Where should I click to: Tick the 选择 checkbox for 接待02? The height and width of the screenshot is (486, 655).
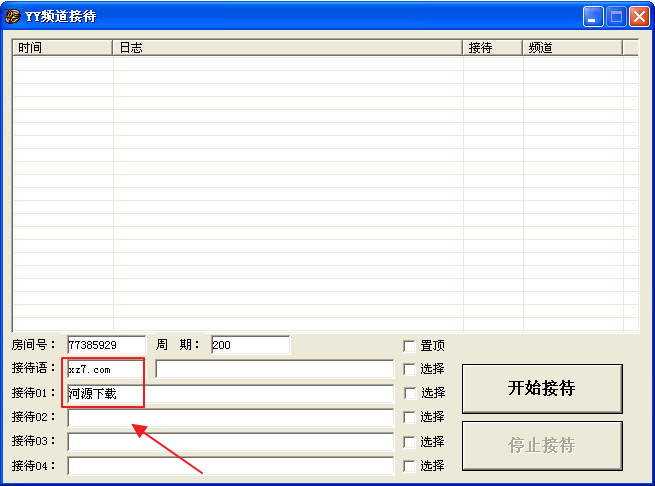tap(409, 417)
